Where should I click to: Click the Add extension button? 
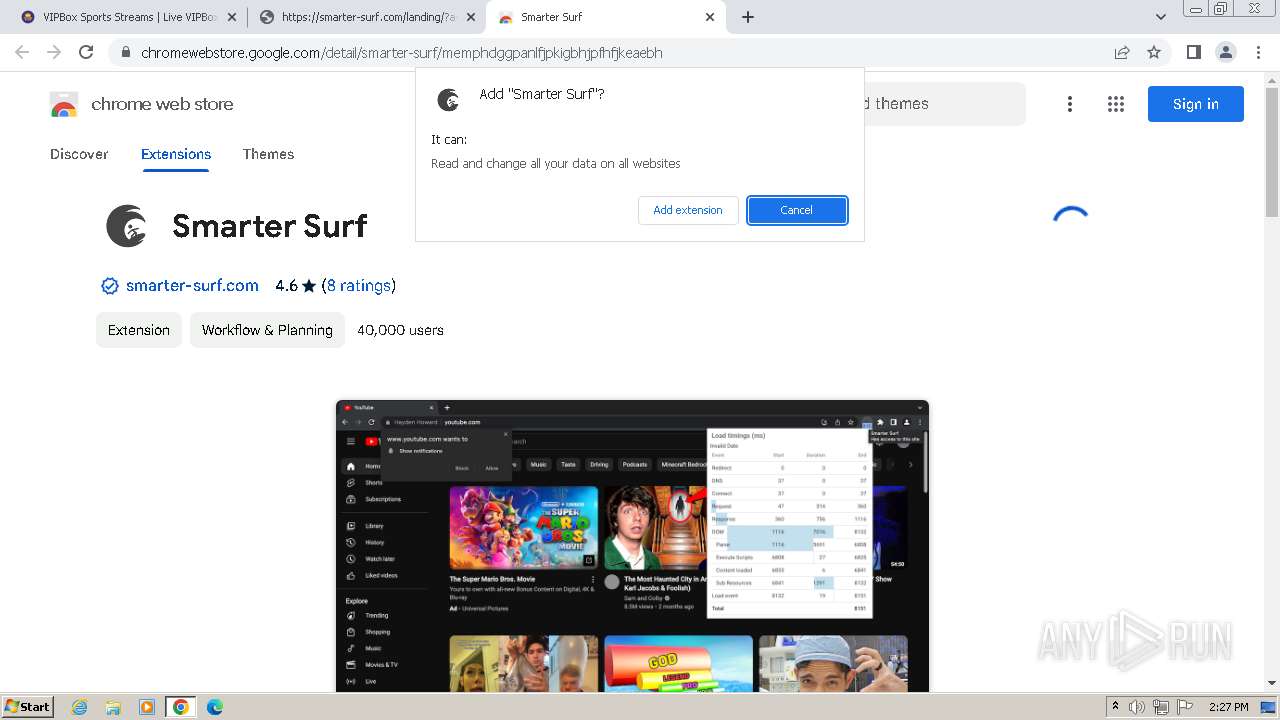688,210
